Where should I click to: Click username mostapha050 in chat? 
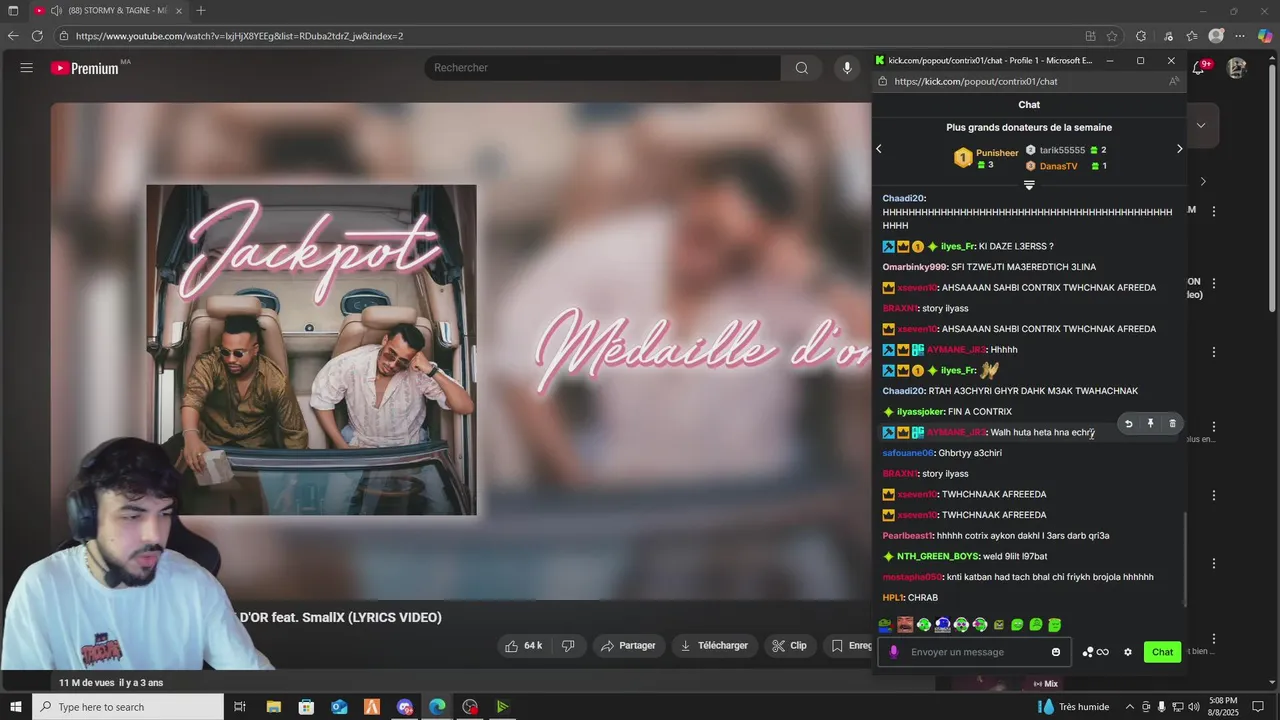coord(912,577)
